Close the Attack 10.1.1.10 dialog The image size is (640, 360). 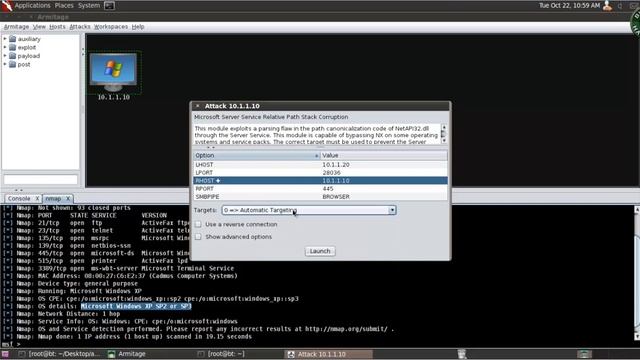pos(198,106)
